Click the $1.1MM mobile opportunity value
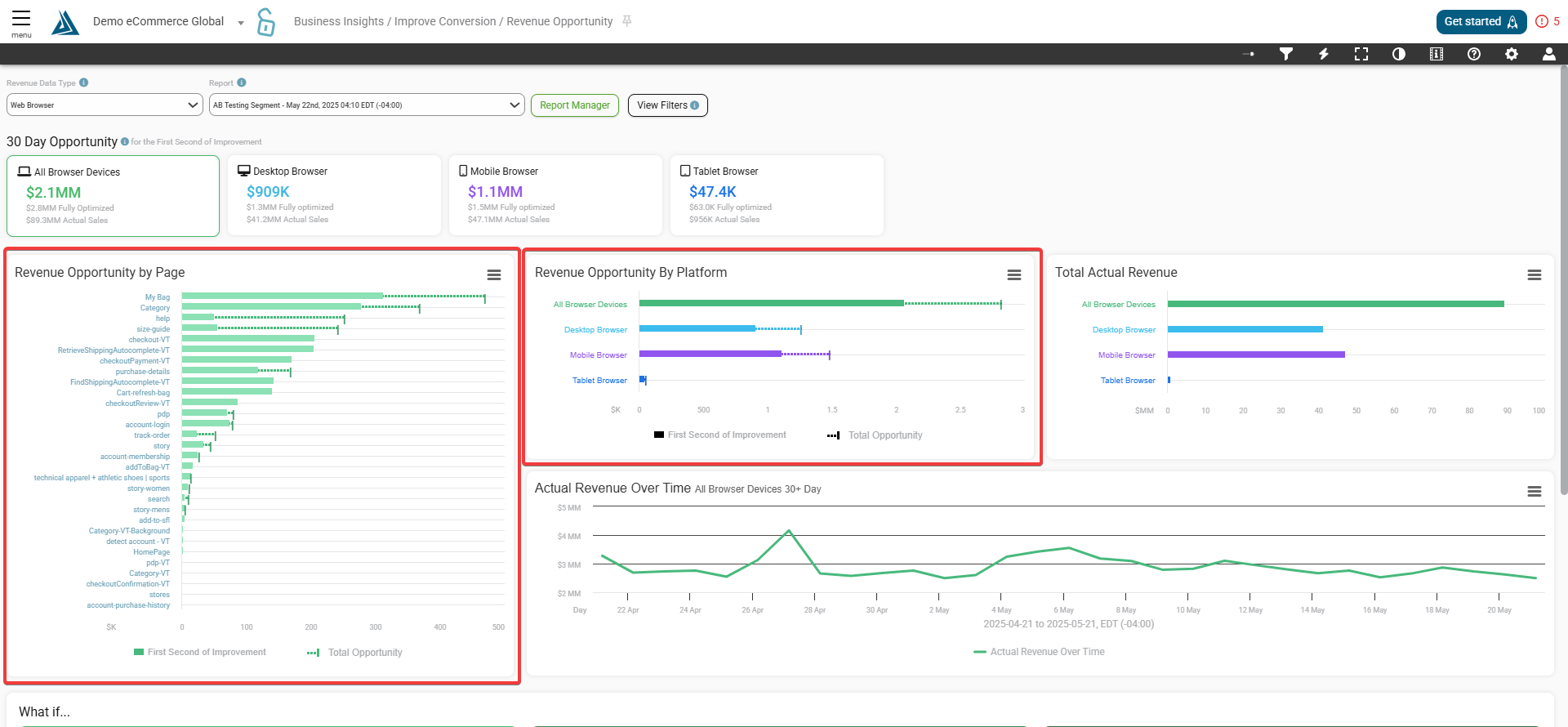Image resolution: width=1568 pixels, height=727 pixels. [x=495, y=192]
